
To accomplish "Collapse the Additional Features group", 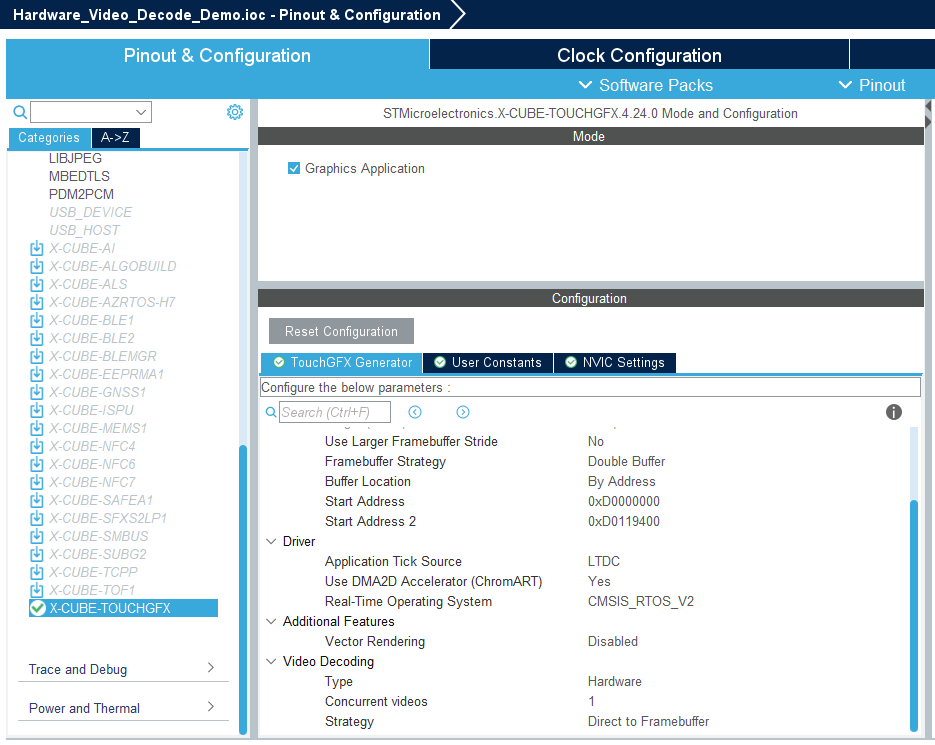I will pos(271,622).
